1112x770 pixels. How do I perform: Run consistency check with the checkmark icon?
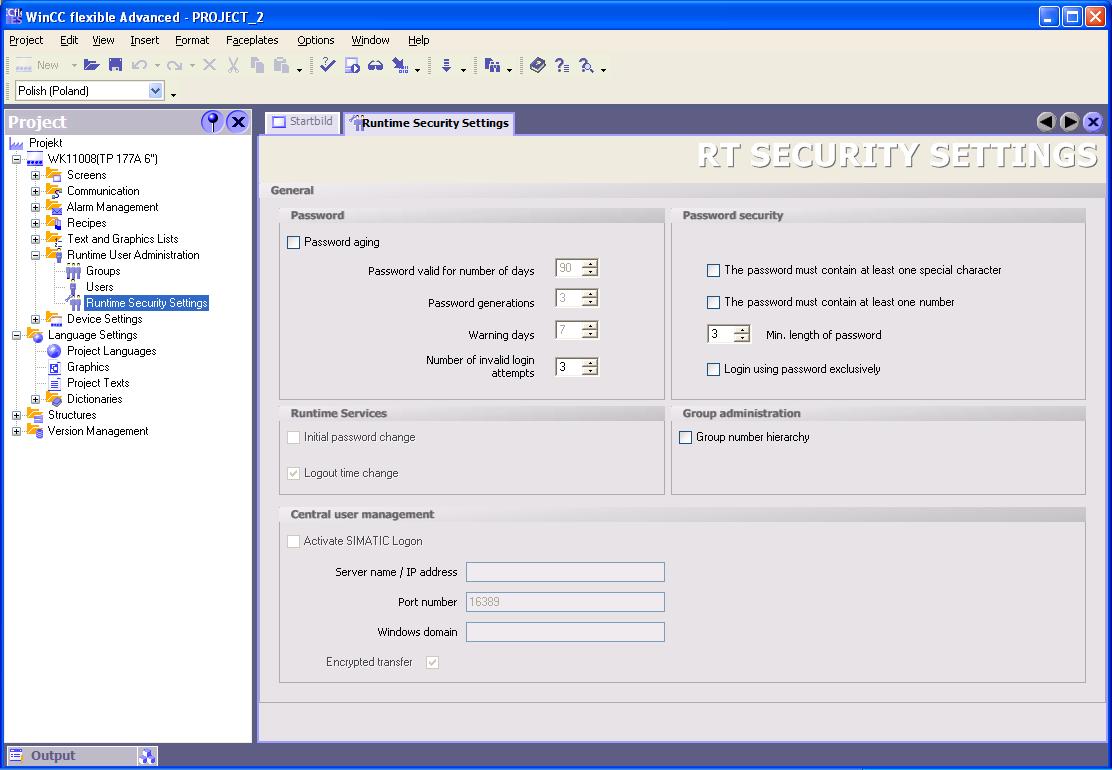pyautogui.click(x=328, y=65)
